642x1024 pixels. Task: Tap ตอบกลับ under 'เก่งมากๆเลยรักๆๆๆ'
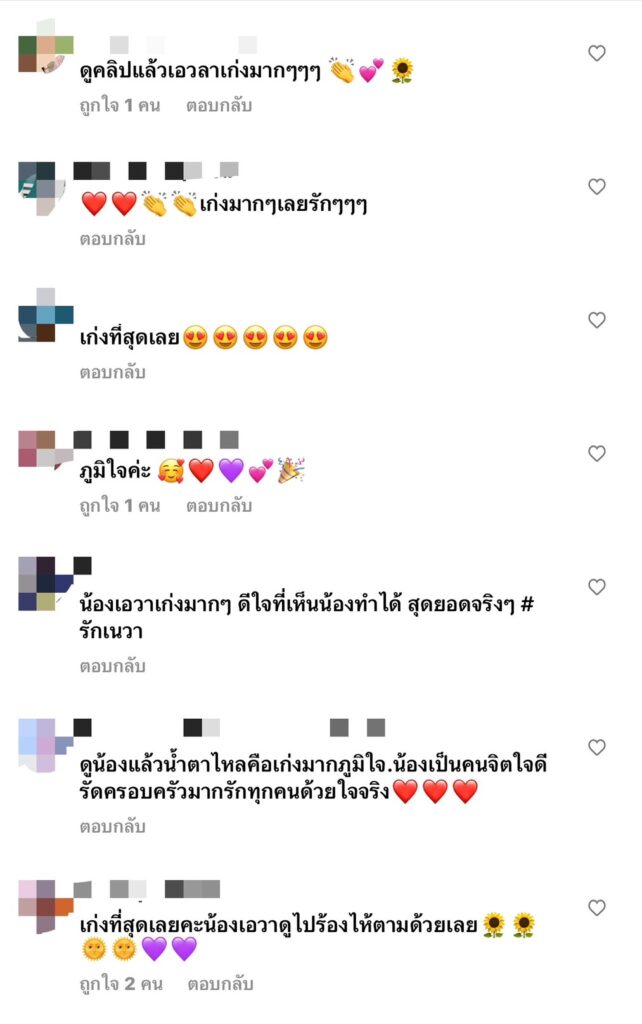[112, 239]
